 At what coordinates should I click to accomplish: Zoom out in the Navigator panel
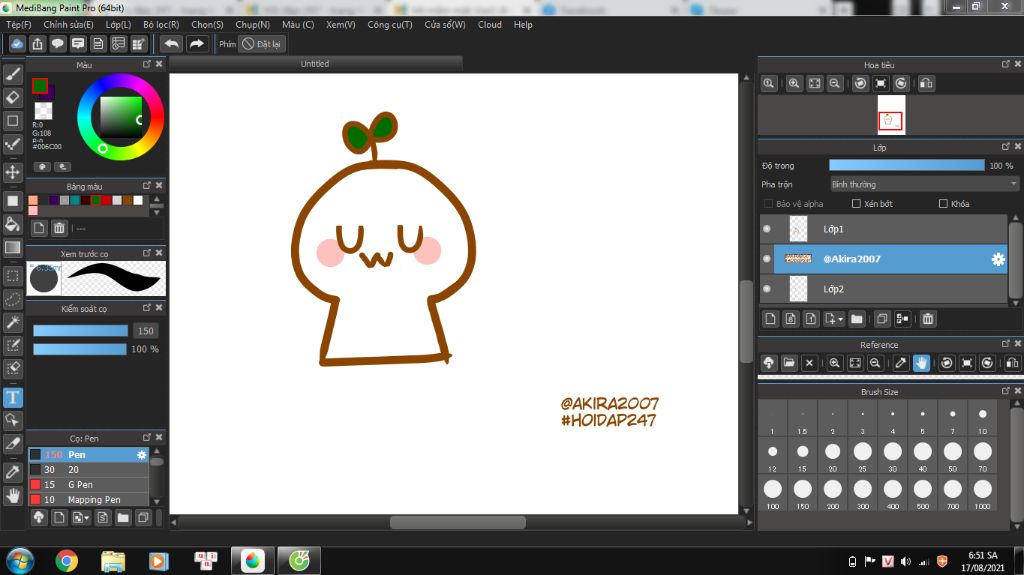tap(835, 84)
